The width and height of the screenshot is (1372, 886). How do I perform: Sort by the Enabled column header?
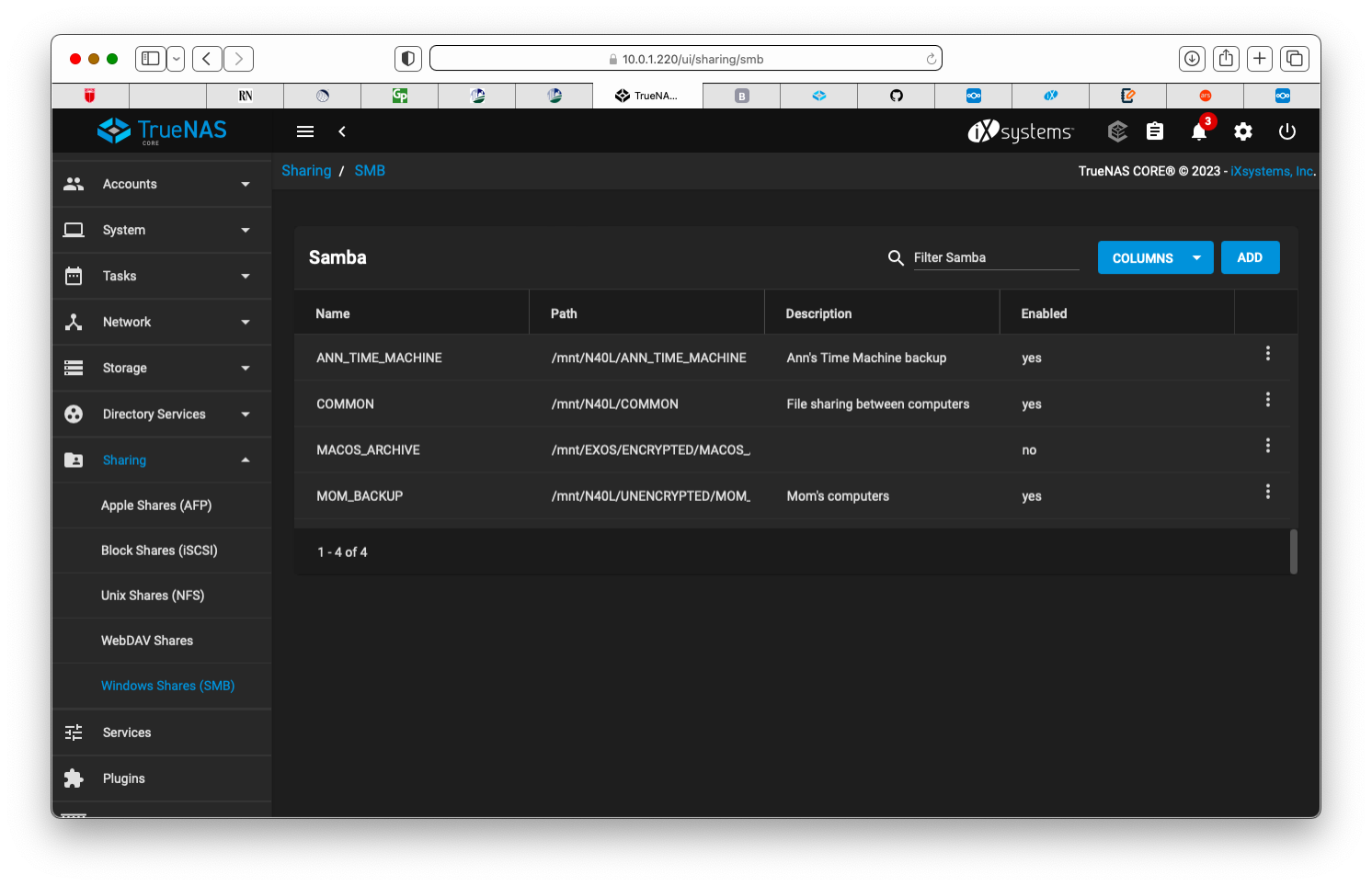tap(1044, 313)
